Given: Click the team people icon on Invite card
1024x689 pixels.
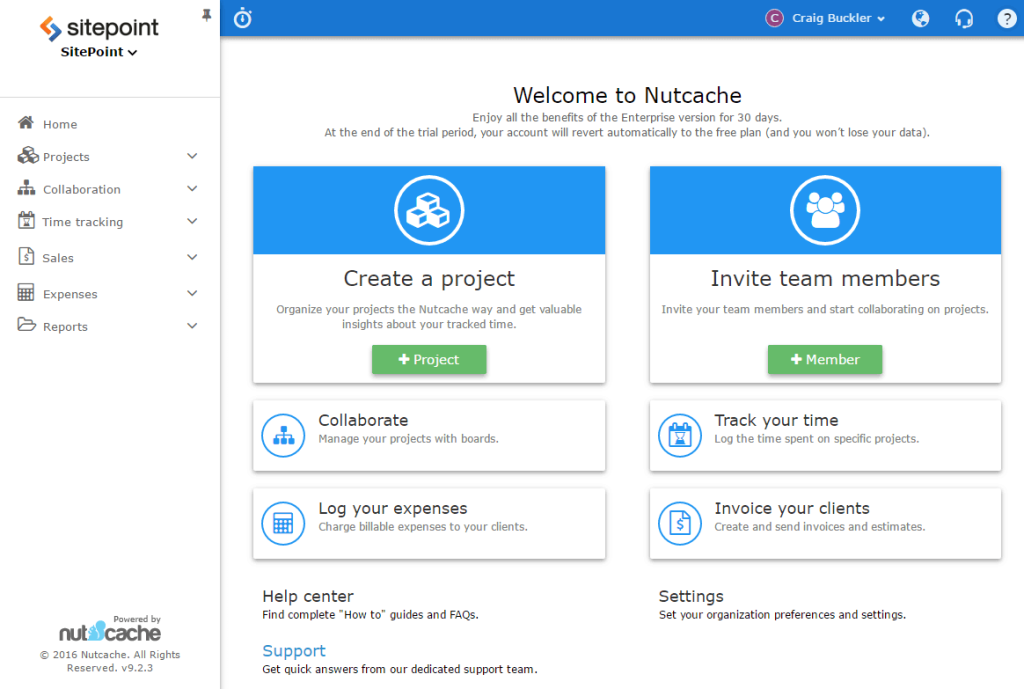Looking at the screenshot, I should click(825, 210).
